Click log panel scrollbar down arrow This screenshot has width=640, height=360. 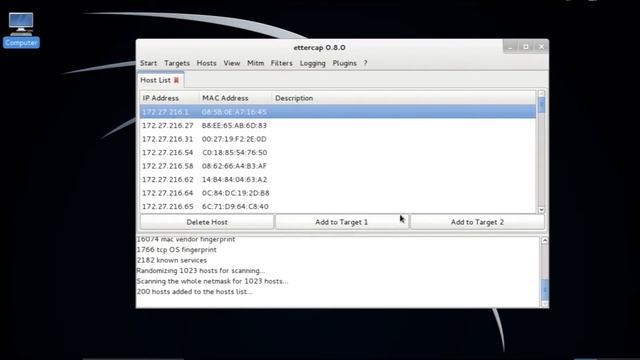tap(544, 304)
